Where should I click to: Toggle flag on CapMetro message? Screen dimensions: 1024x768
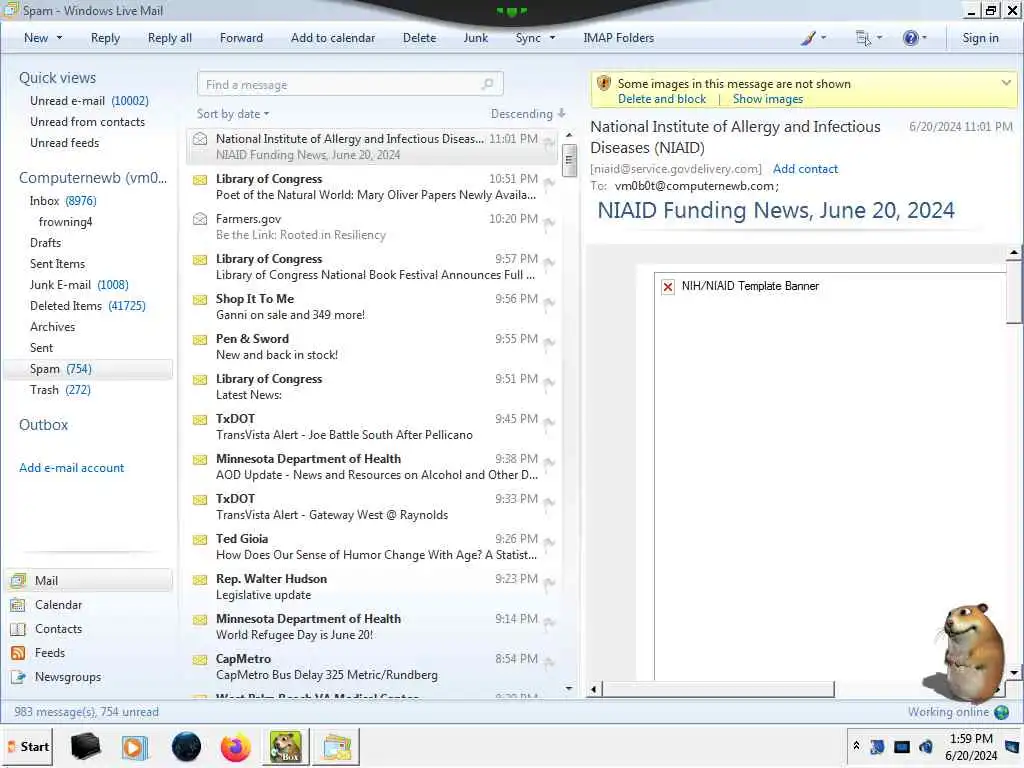tap(549, 663)
